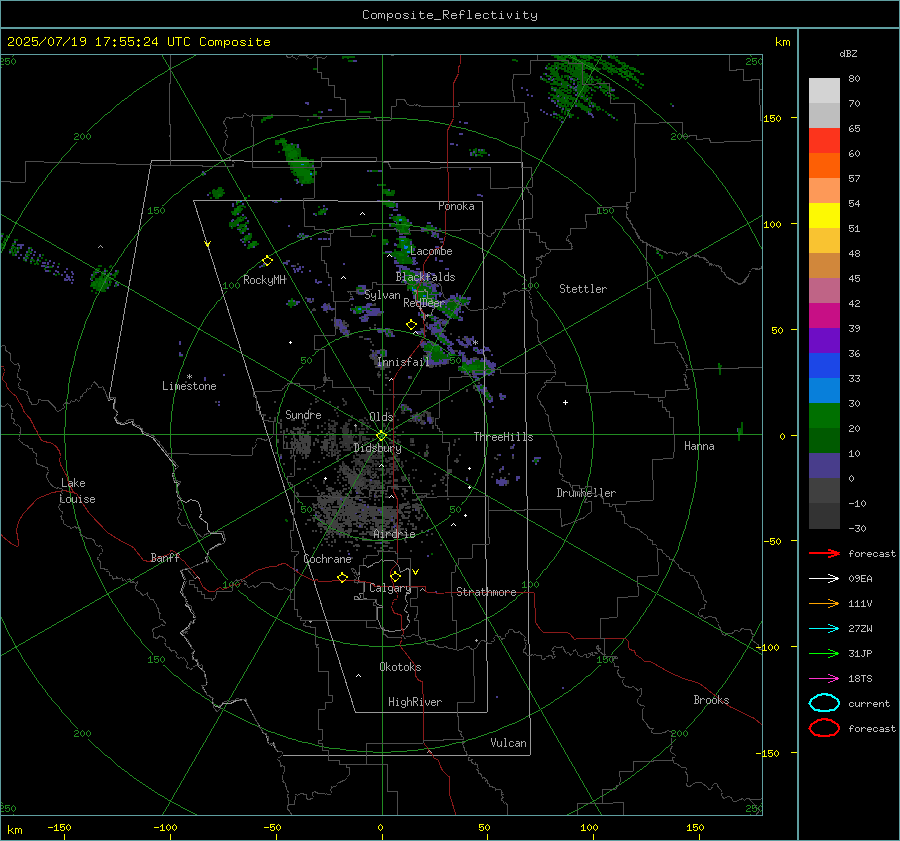Viewport: 900px width, 841px height.
Task: Click the red forecast oval icon
Action: point(824,728)
